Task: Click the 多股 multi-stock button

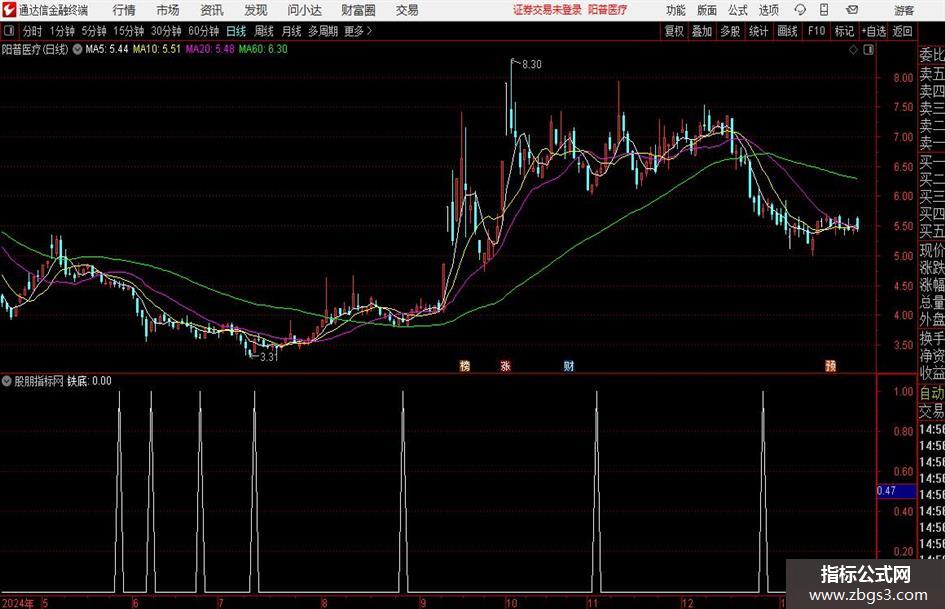Action: click(730, 31)
